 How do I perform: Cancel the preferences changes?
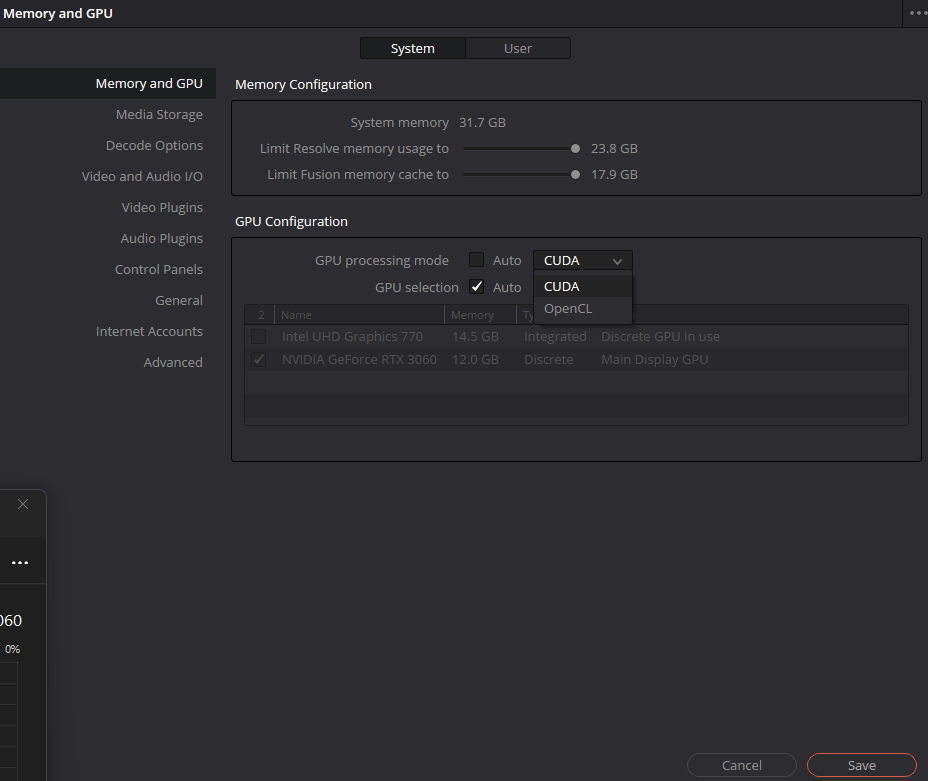(x=742, y=765)
